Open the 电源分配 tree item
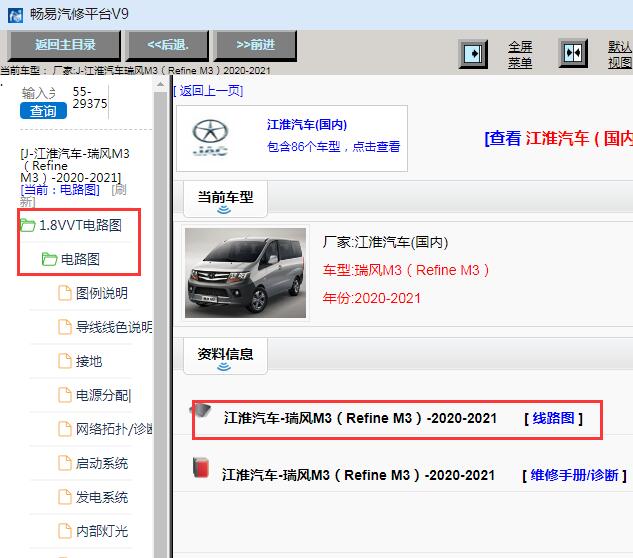The width and height of the screenshot is (633, 558). coord(103,395)
